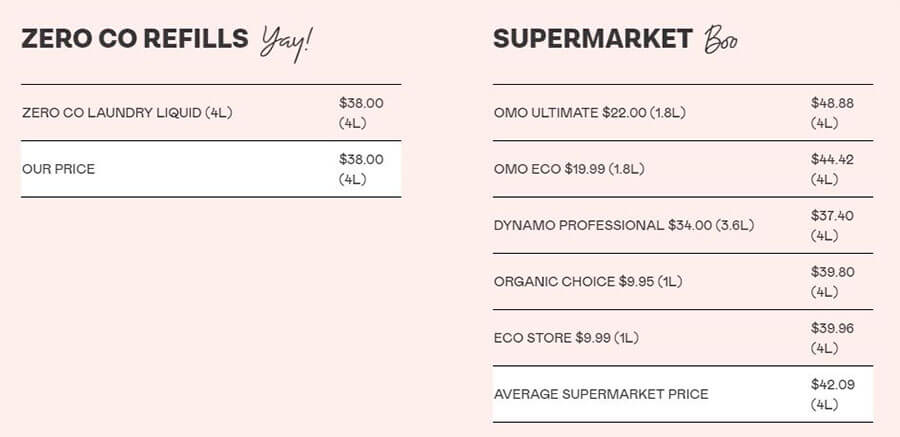The width and height of the screenshot is (900, 437).
Task: Select the OMO ECO $19.99 (1.8L) row
Action: click(x=683, y=169)
